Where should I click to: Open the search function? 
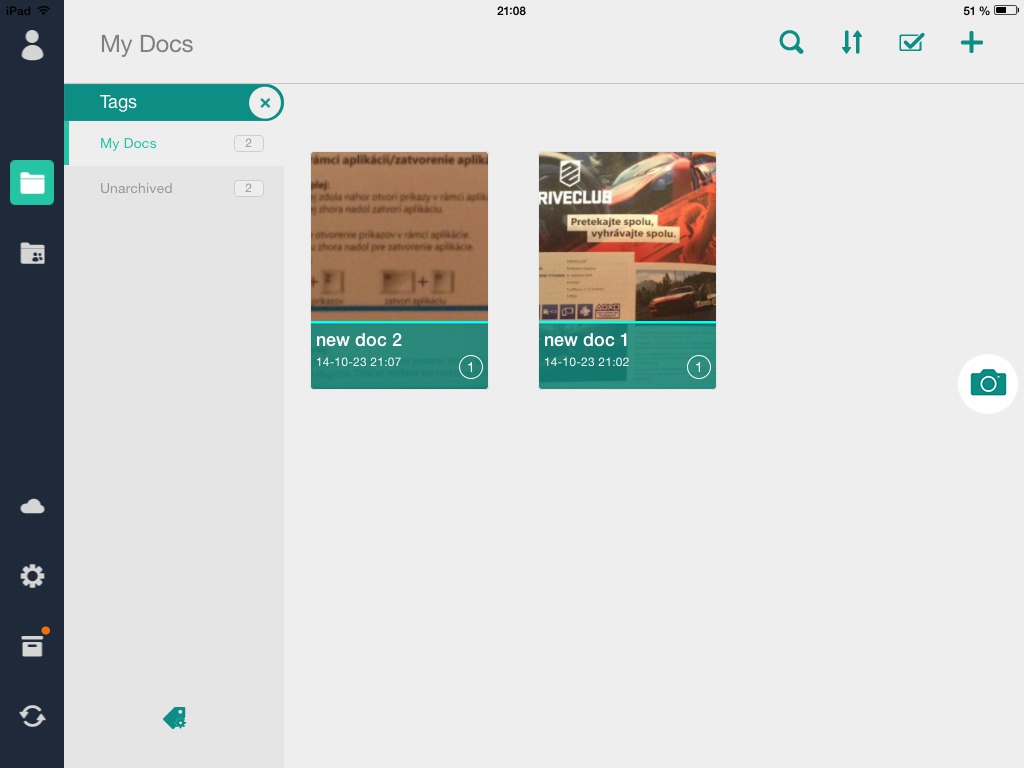791,42
